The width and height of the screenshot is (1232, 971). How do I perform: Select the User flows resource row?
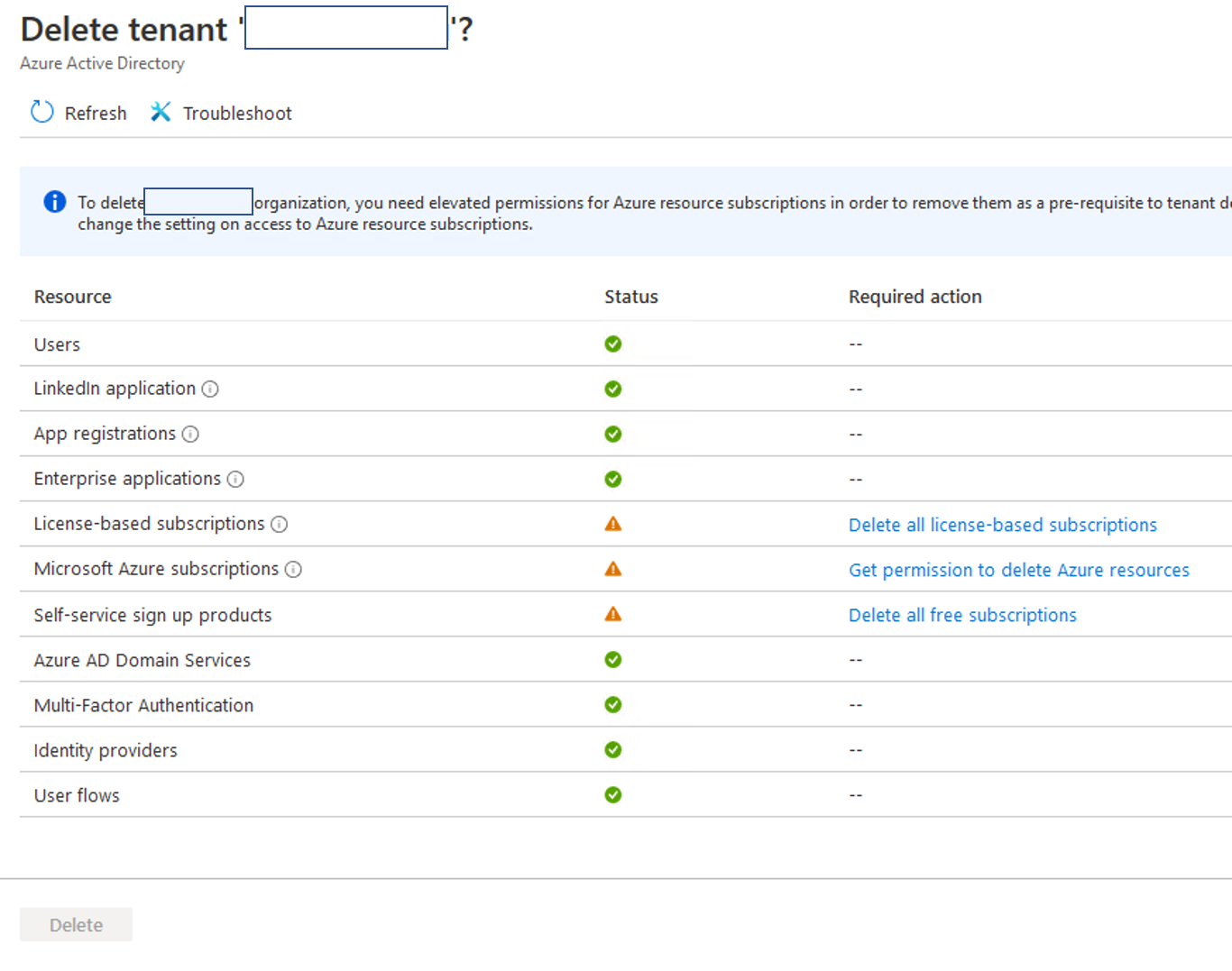pyautogui.click(x=77, y=795)
